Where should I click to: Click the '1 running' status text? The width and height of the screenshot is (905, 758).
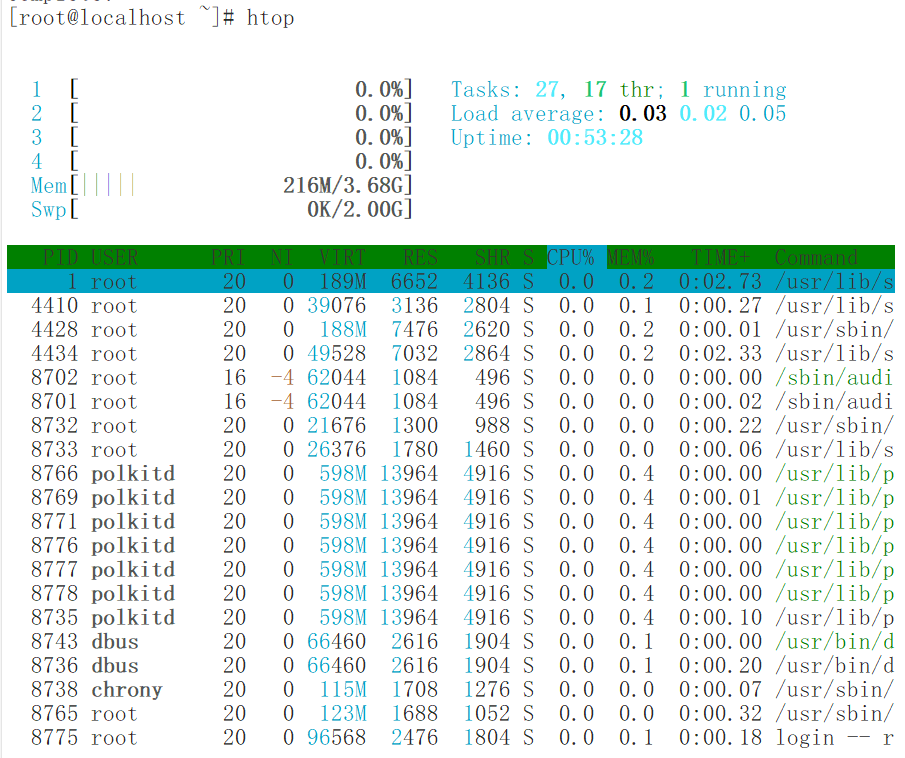point(733,89)
